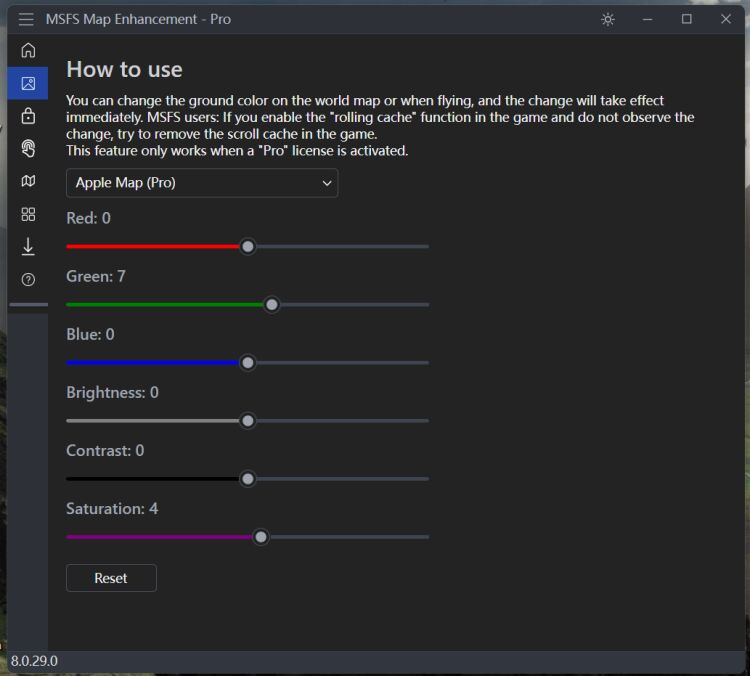The image size is (750, 676).
Task: Click the 'Brightness: 0' label
Action: [x=112, y=392]
